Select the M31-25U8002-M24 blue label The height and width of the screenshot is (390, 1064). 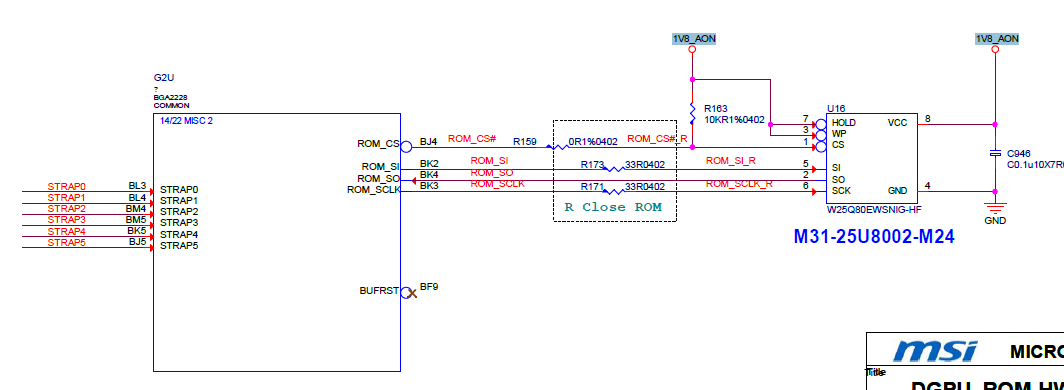[874, 236]
